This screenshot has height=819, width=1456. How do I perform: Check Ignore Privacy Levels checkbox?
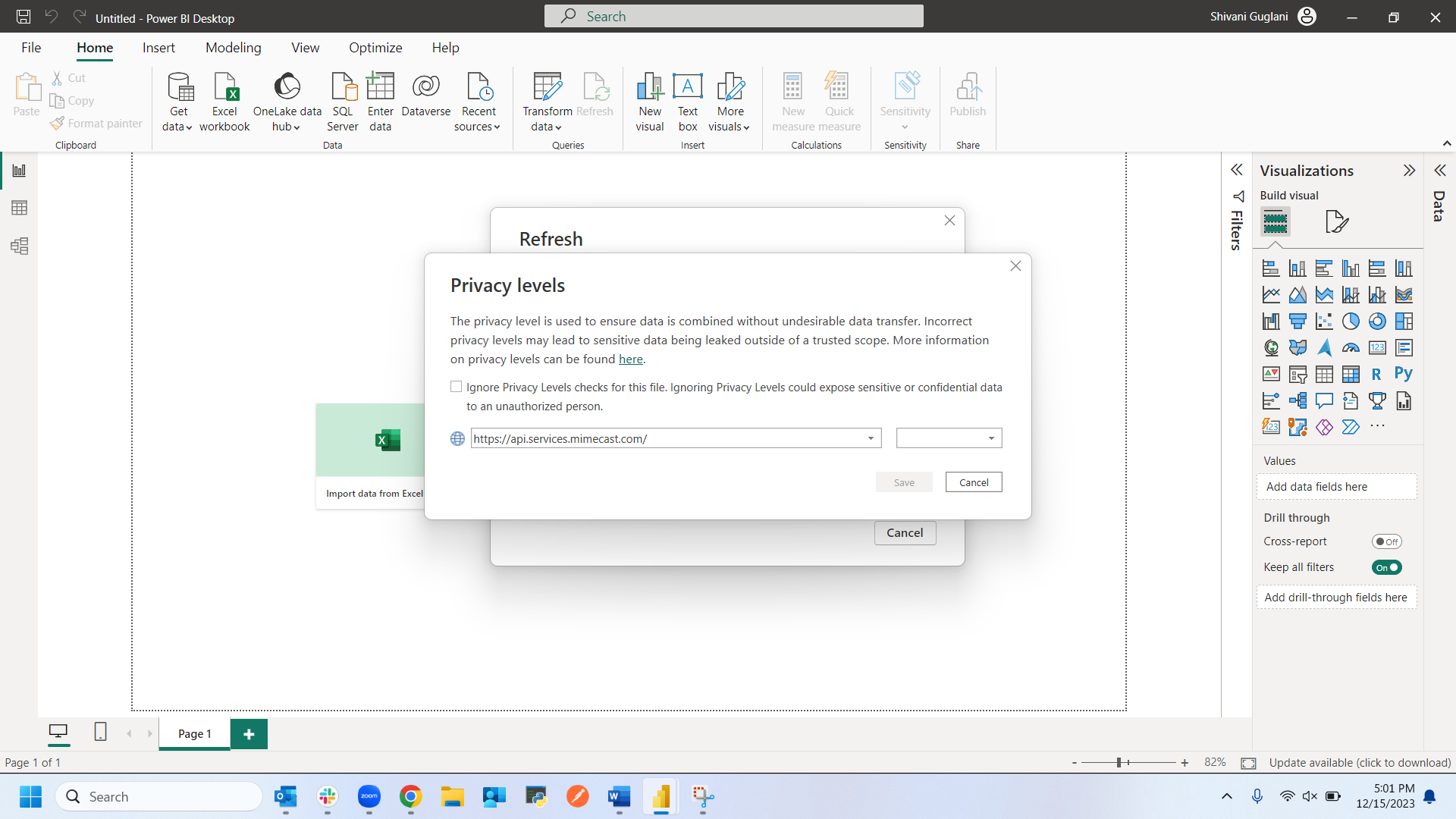(456, 387)
